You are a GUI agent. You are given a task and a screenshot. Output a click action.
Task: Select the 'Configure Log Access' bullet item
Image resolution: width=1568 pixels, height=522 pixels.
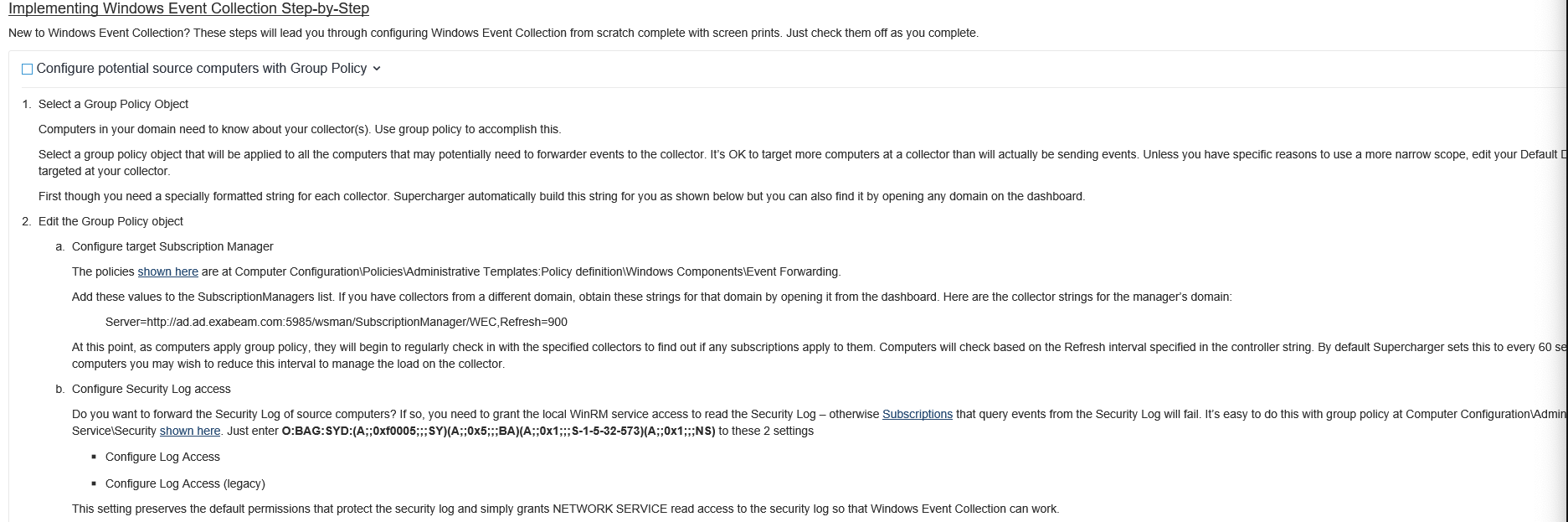pos(162,457)
